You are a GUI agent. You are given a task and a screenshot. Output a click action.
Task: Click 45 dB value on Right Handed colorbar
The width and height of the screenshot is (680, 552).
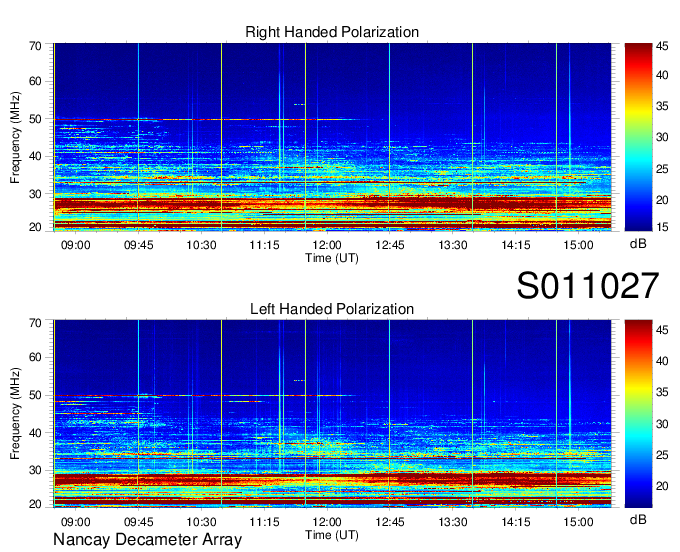[x=662, y=46]
